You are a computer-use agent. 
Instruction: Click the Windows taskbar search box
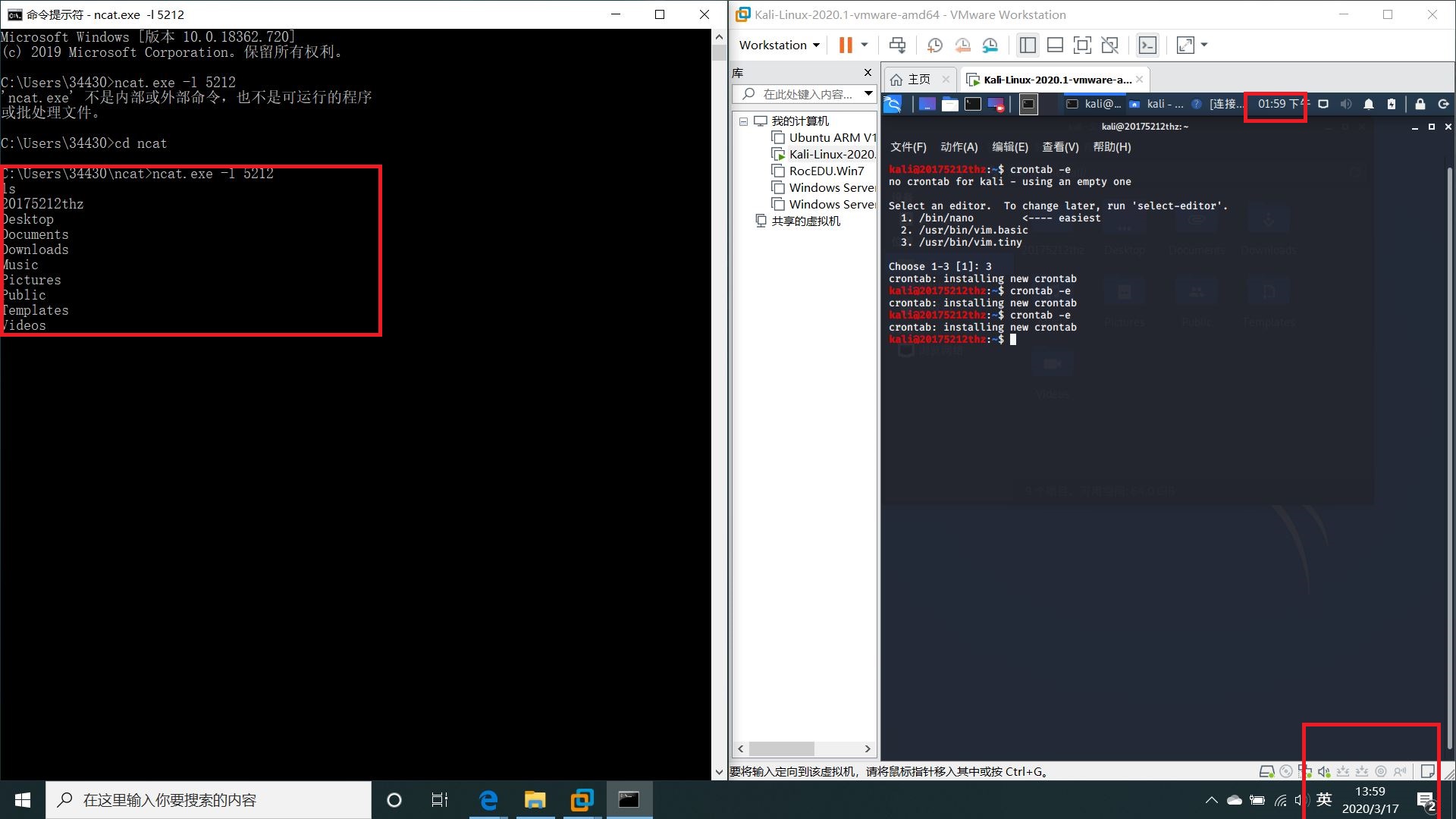click(x=209, y=800)
